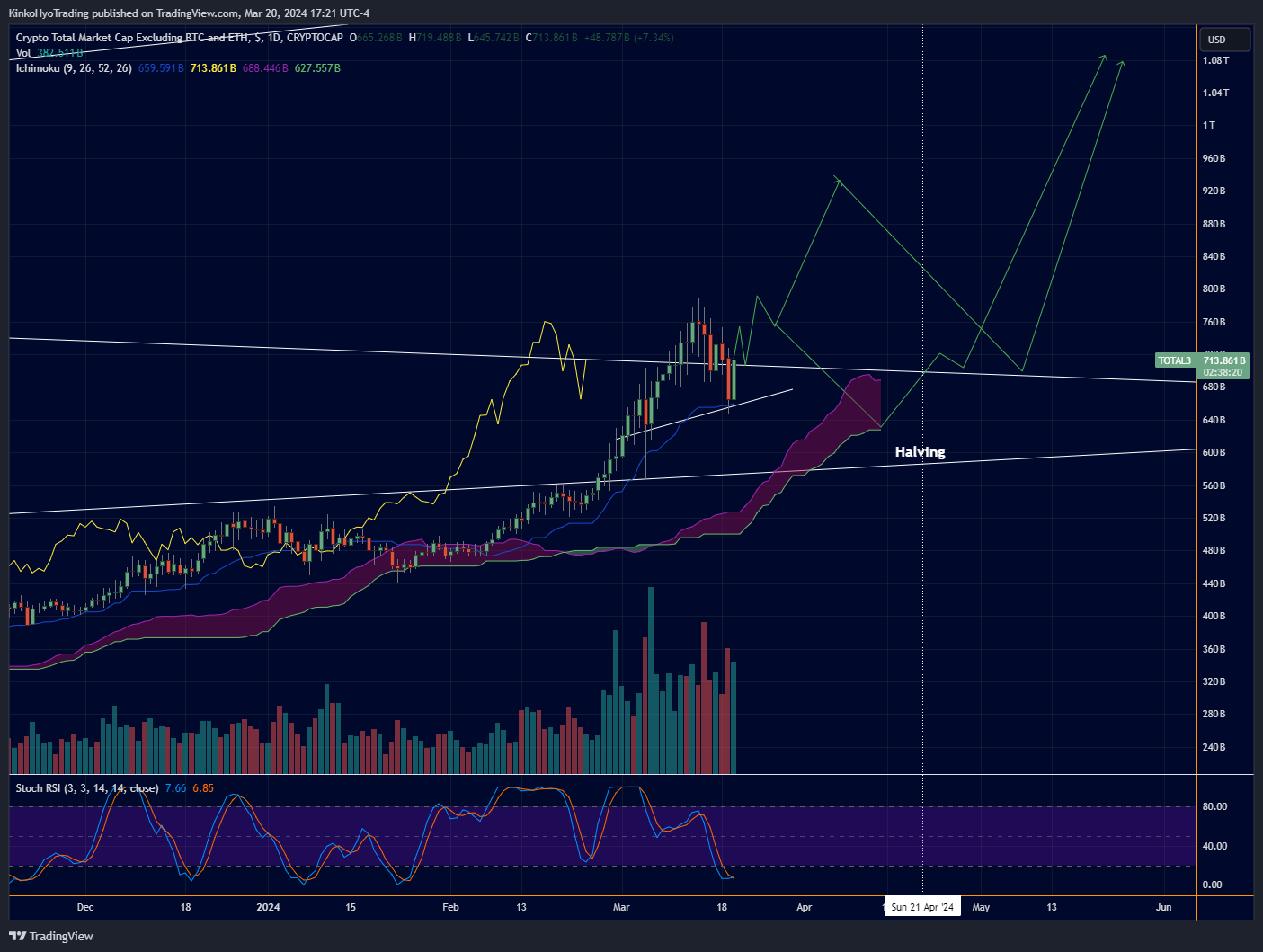Screen dimensions: 1263x952
Task: Click the Stoch RSI blue value 7.66
Action: (176, 788)
